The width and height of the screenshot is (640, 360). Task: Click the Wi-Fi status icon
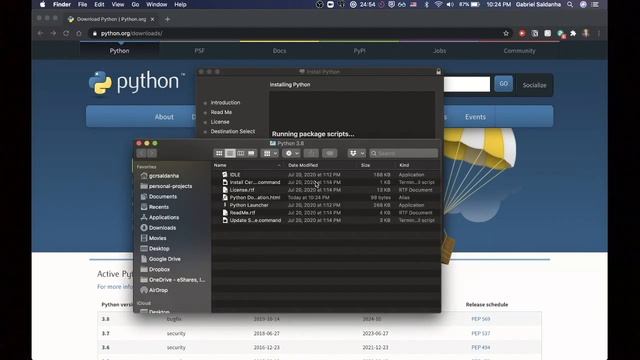[438, 4]
